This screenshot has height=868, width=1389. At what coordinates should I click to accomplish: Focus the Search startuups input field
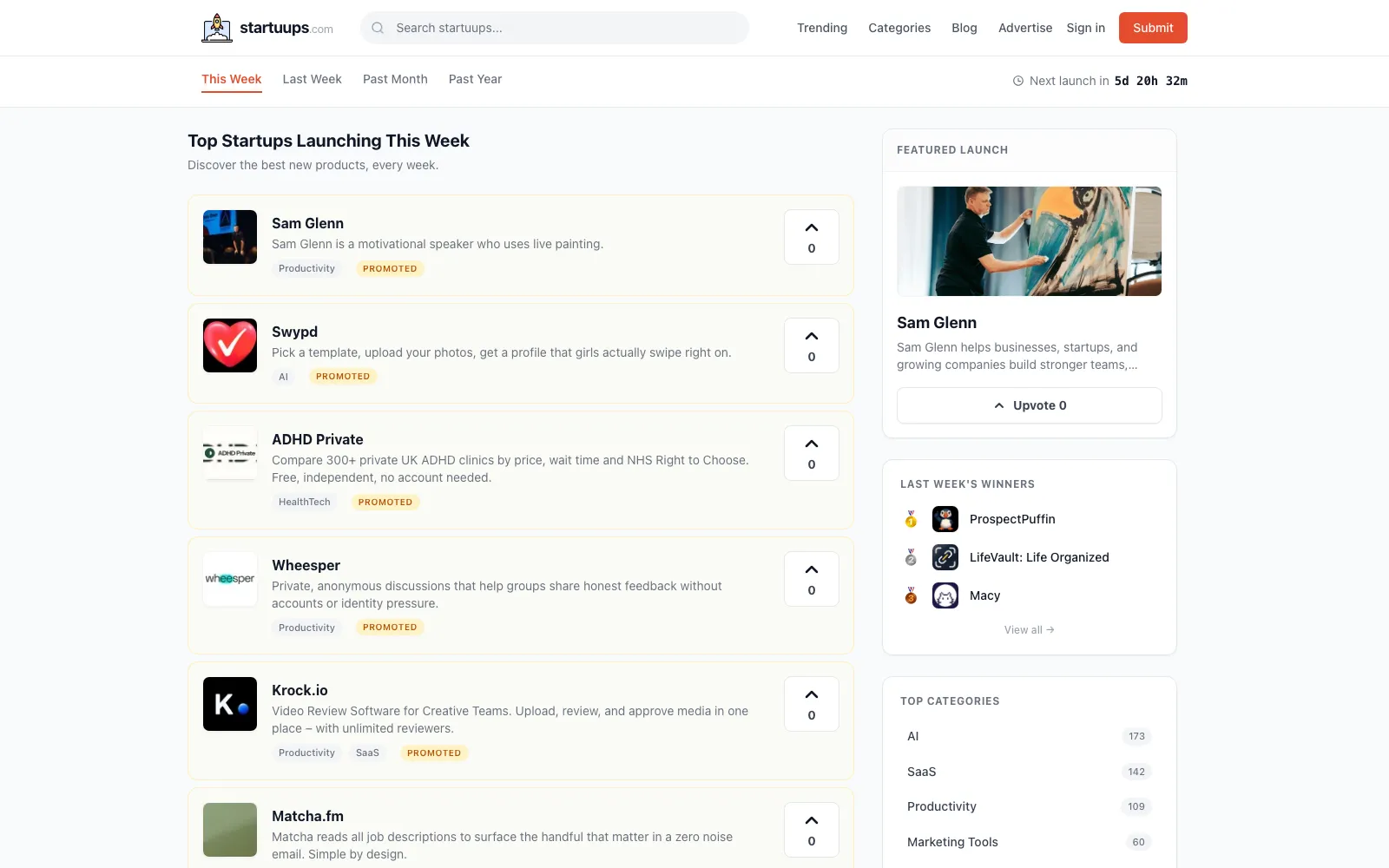[555, 28]
